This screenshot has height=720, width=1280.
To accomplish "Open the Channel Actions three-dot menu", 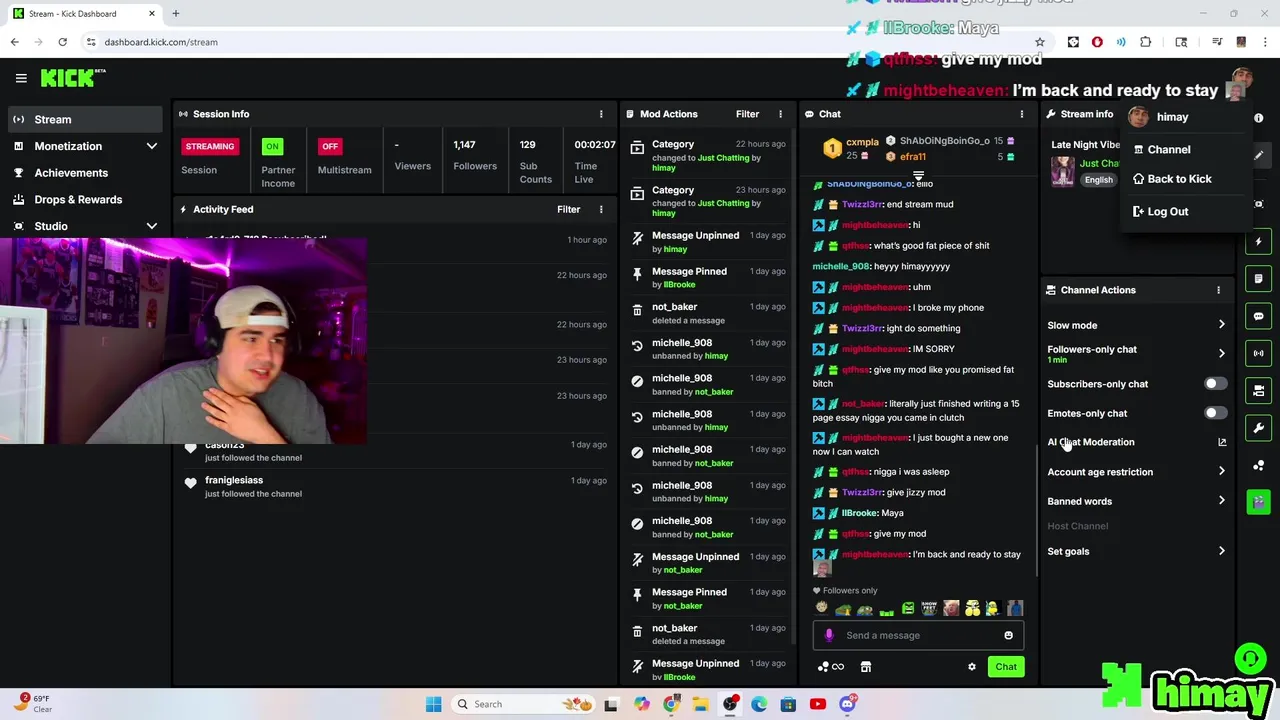I will (1218, 290).
